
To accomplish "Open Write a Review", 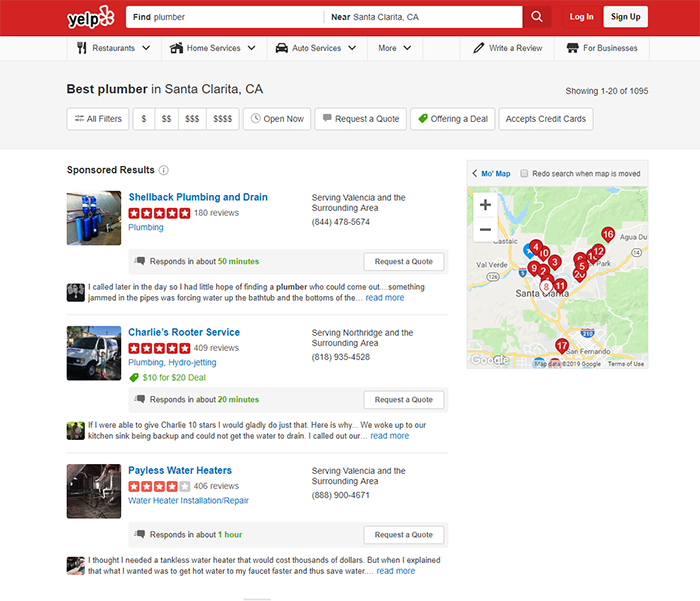I will coord(508,48).
